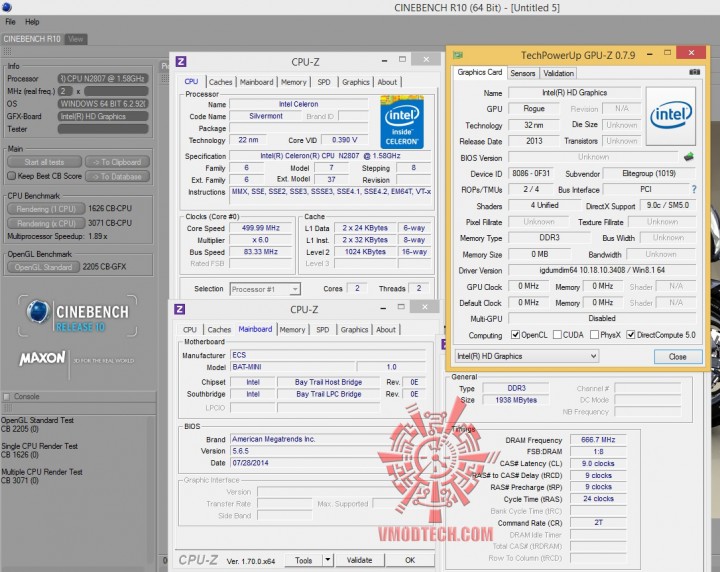Click the BIOS date 07/28/2014
This screenshot has width=720, height=572.
pyautogui.click(x=250, y=463)
